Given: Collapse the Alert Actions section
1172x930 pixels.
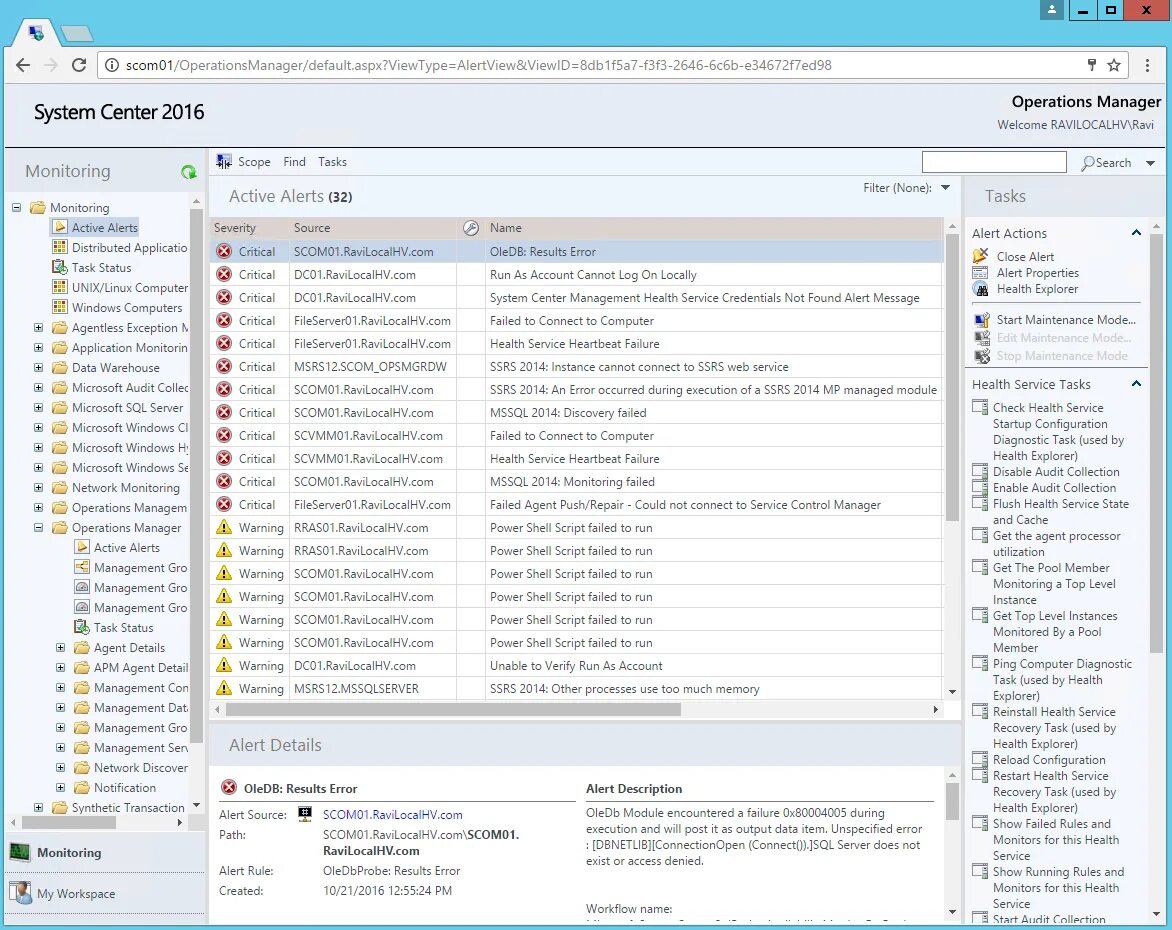Looking at the screenshot, I should coord(1136,232).
